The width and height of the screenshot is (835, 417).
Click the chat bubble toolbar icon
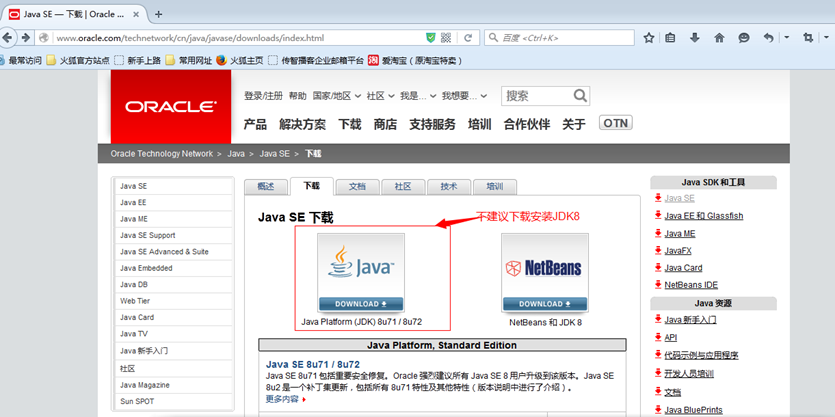pos(743,38)
